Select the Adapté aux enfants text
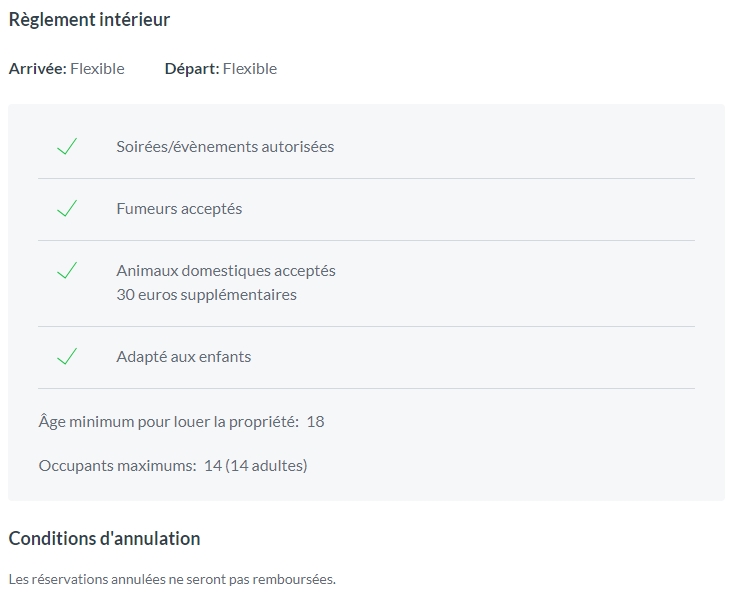Viewport: 742px width, 609px height. pyautogui.click(x=184, y=357)
